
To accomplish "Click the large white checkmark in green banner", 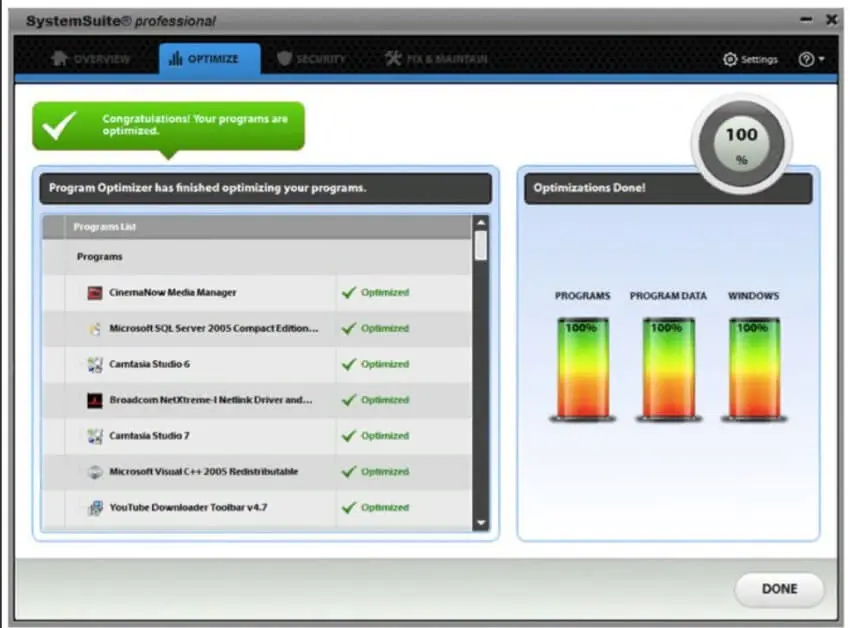I will 60,125.
